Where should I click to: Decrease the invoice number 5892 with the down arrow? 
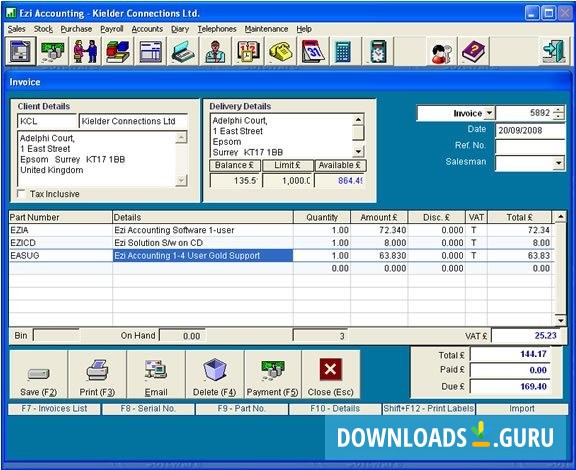559,116
